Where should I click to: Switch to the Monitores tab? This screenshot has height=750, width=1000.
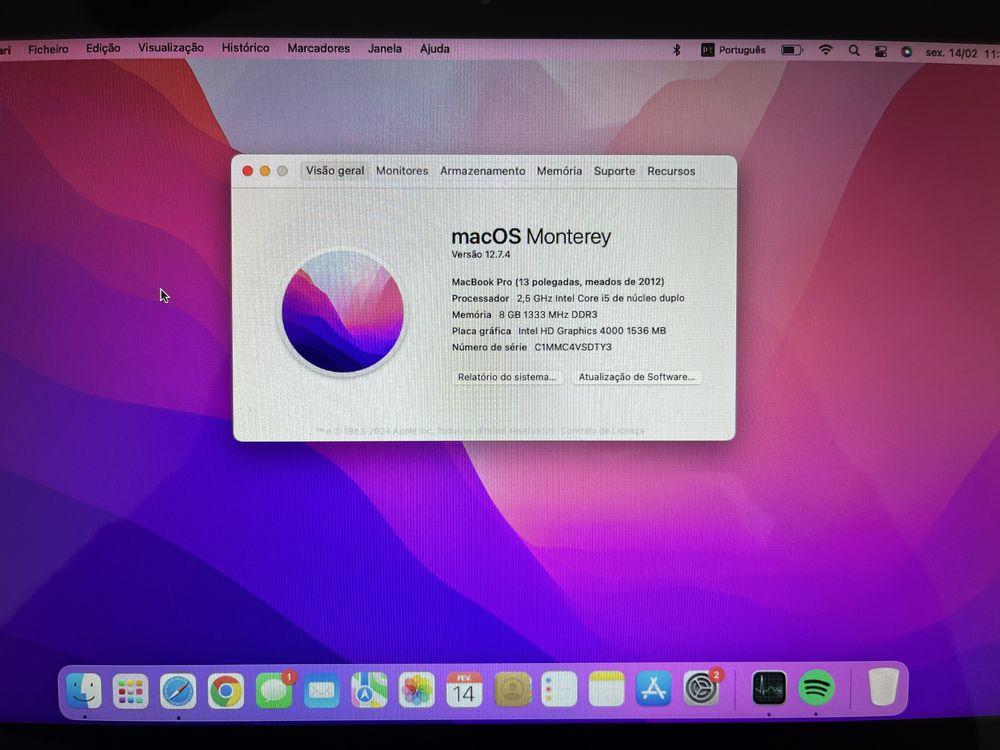click(402, 171)
